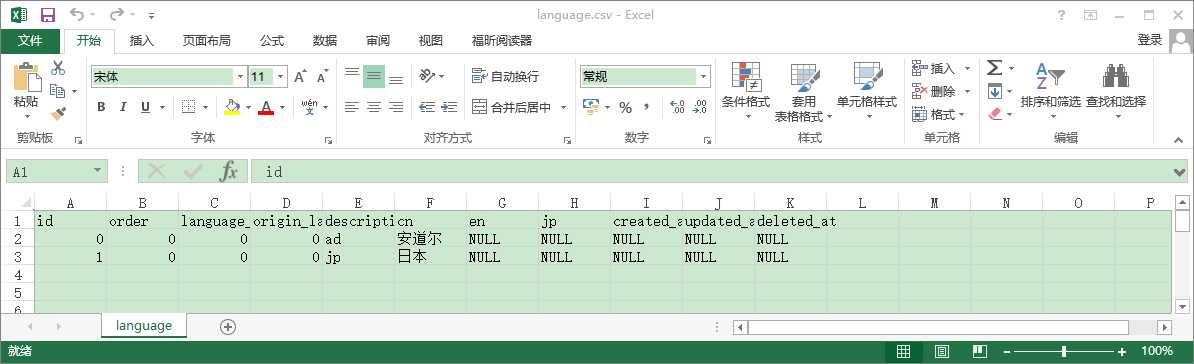Undo the last action
The image size is (1194, 364).
click(76, 14)
